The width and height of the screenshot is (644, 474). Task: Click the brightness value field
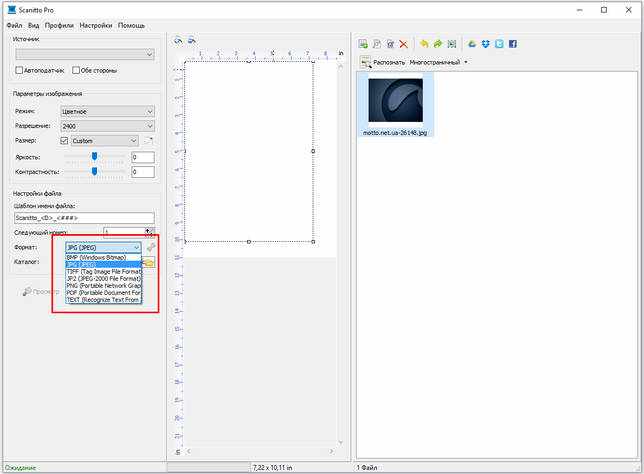143,157
